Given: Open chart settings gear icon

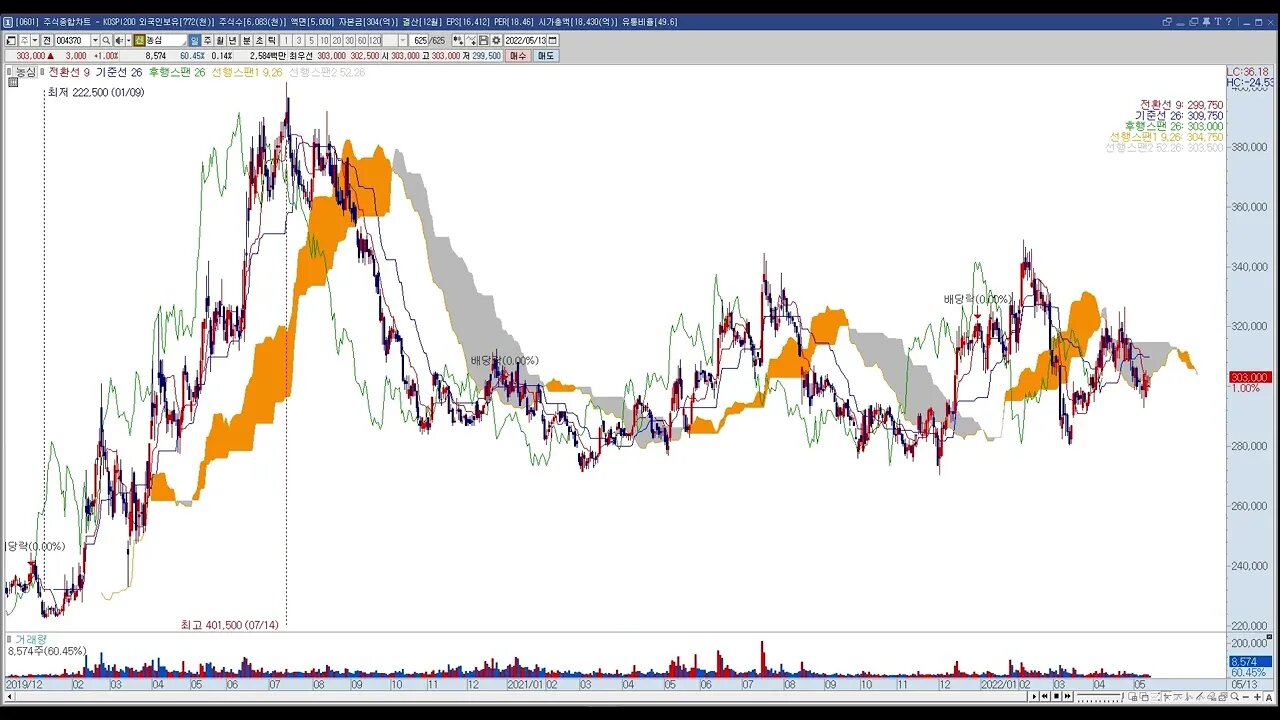Looking at the screenshot, I should point(496,41).
